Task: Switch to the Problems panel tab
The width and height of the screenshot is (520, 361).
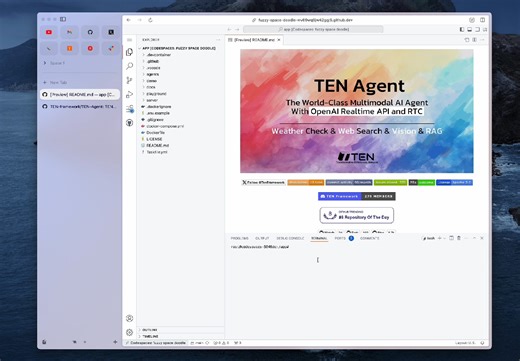Action: point(239,238)
